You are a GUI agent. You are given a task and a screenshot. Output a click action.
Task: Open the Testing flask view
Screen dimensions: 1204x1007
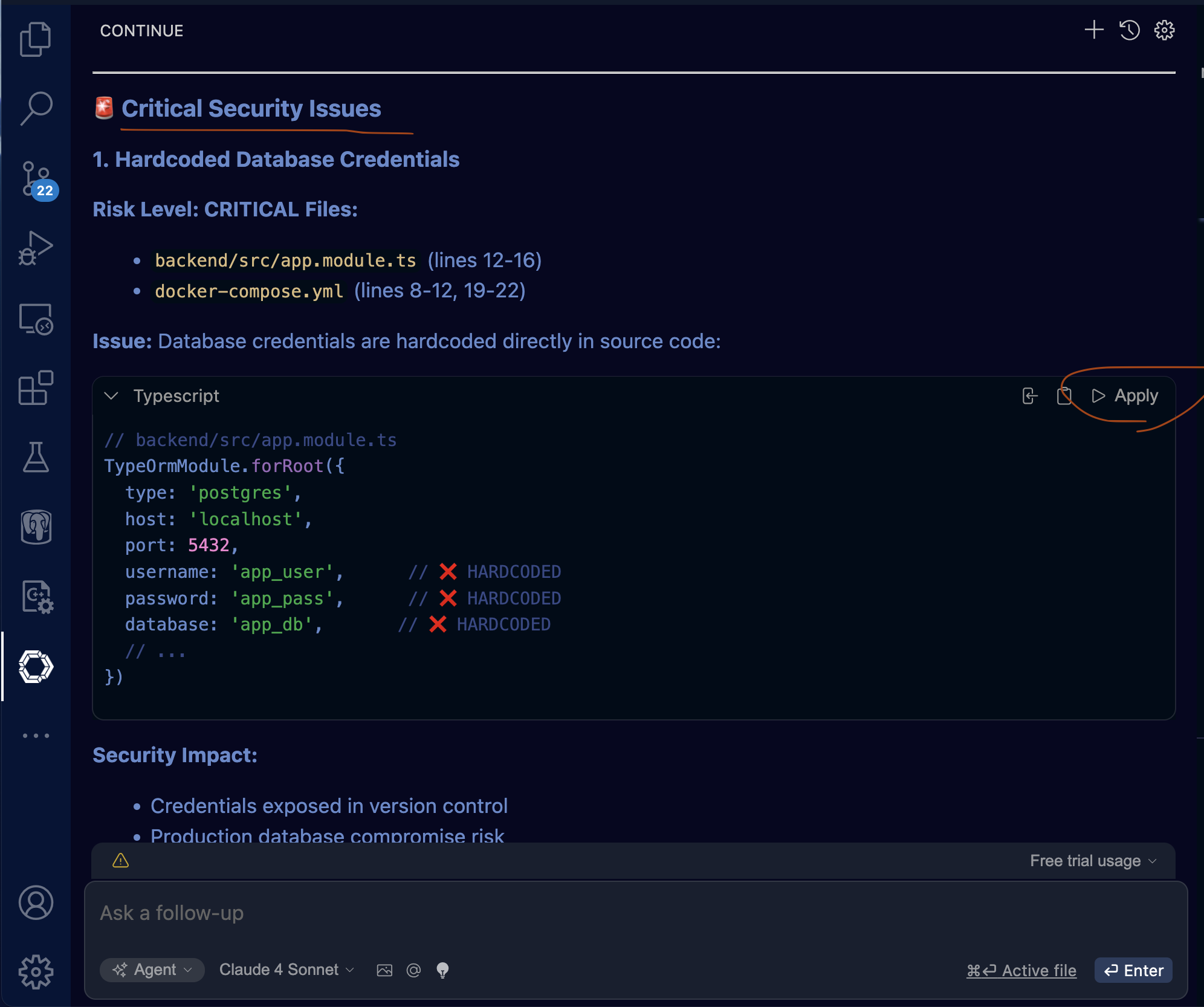[x=36, y=457]
